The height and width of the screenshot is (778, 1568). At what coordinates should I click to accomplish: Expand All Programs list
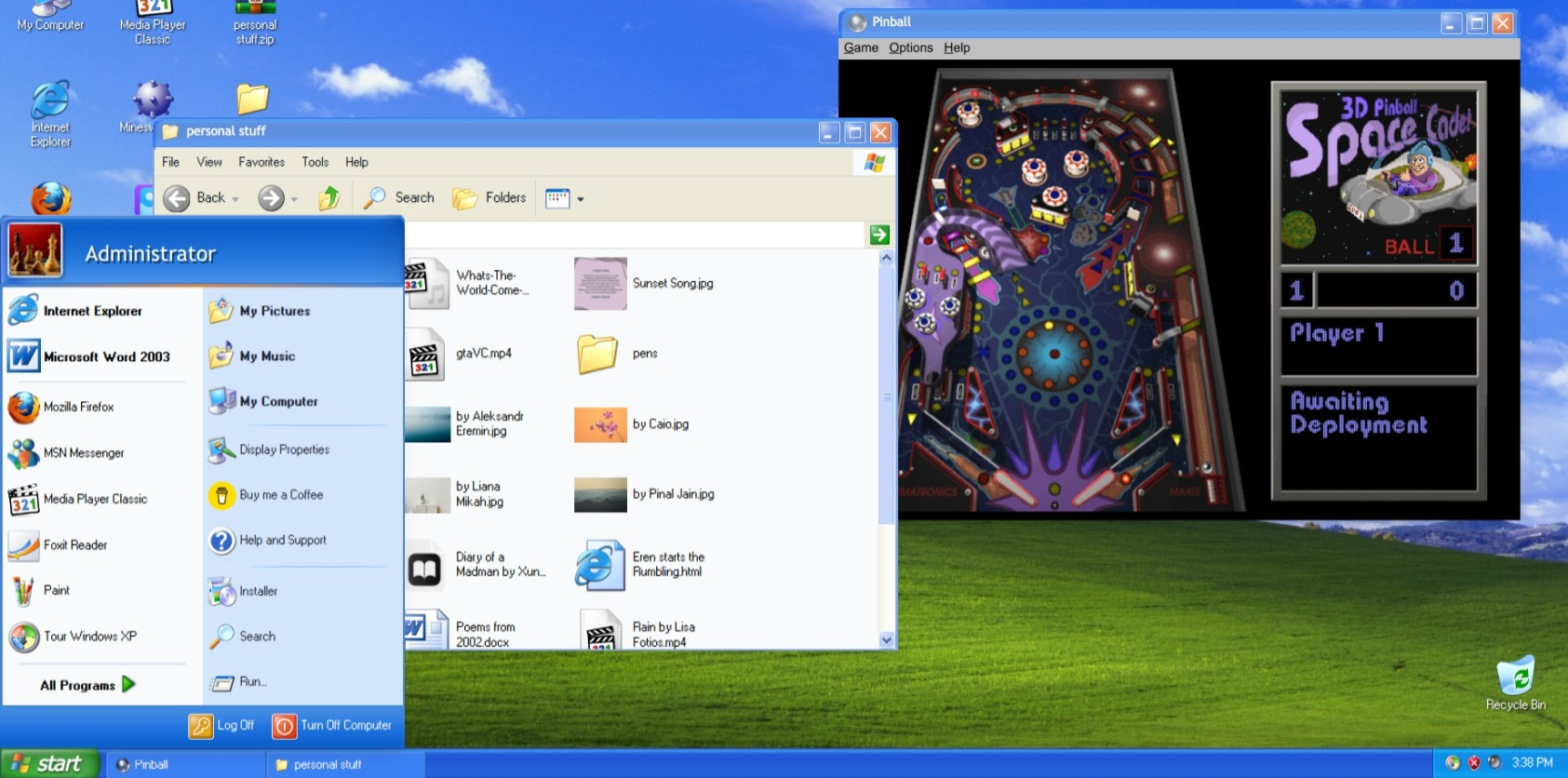click(87, 685)
